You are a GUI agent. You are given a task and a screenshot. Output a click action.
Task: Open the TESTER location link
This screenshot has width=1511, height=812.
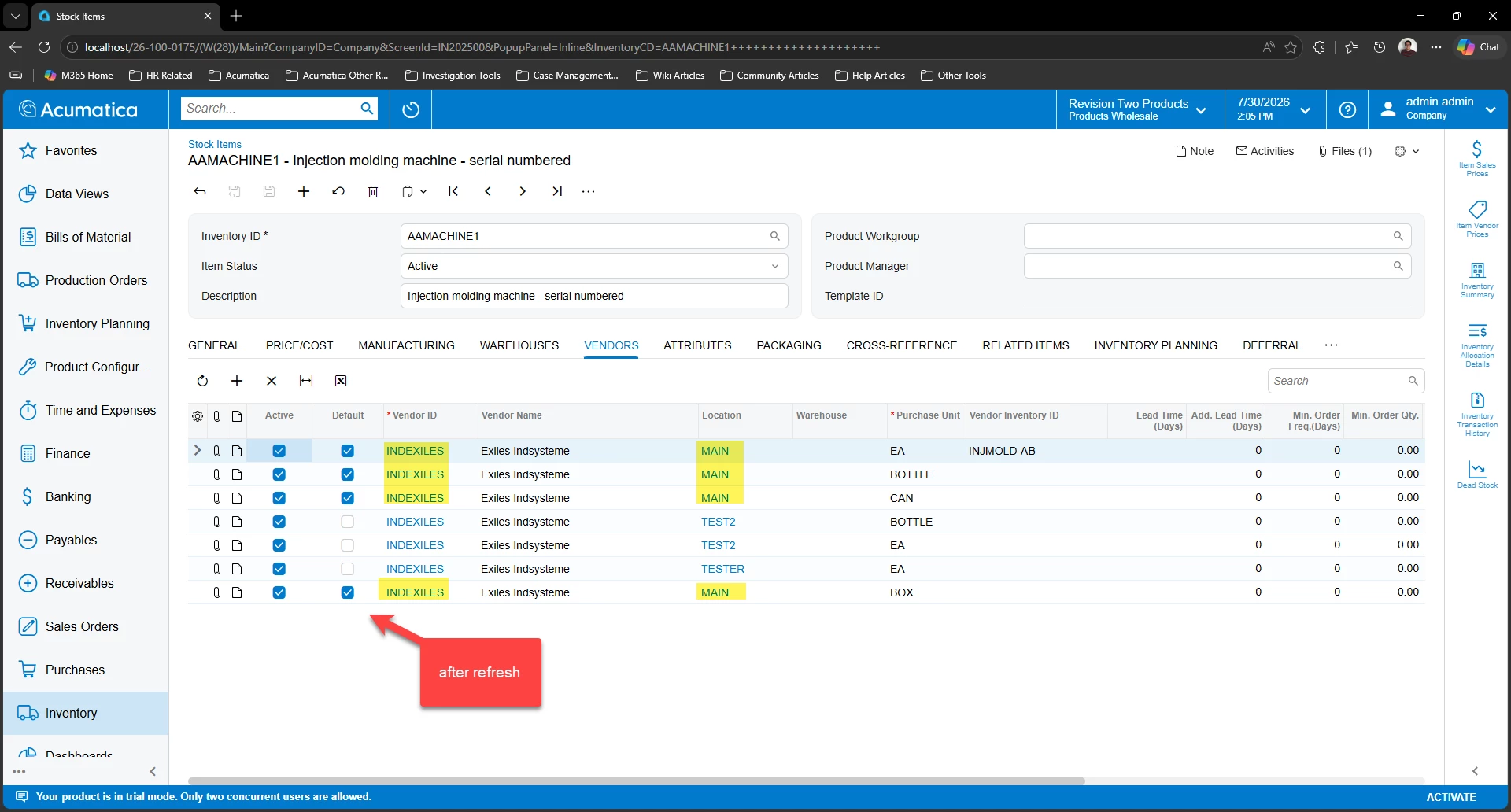click(722, 569)
